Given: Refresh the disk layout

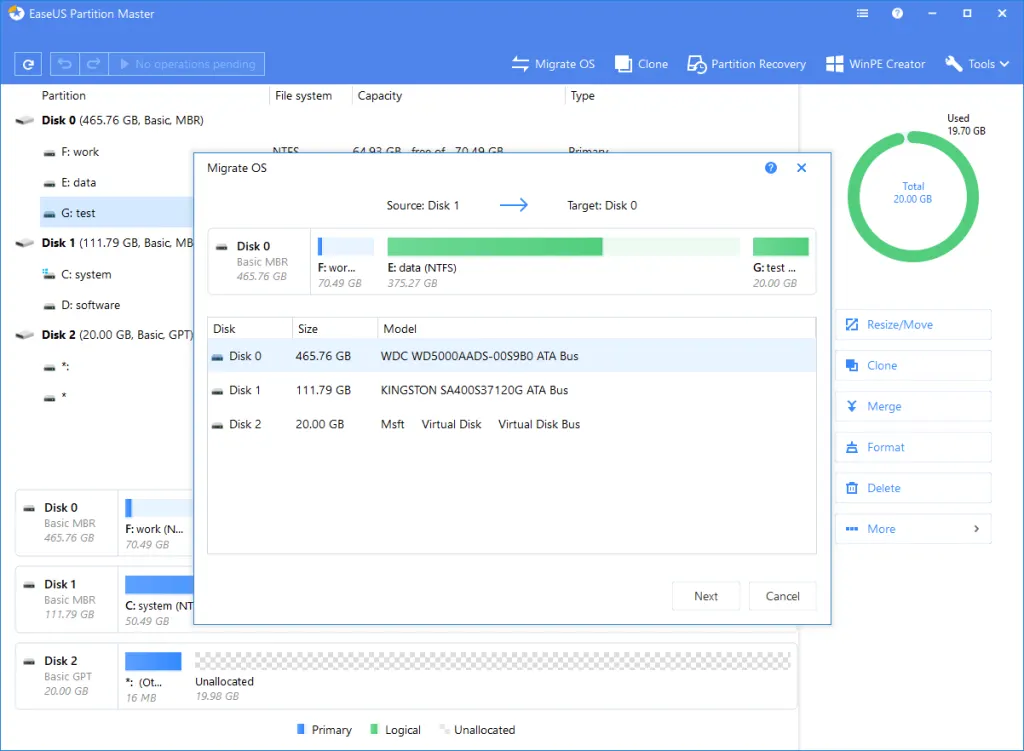Looking at the screenshot, I should (x=27, y=63).
